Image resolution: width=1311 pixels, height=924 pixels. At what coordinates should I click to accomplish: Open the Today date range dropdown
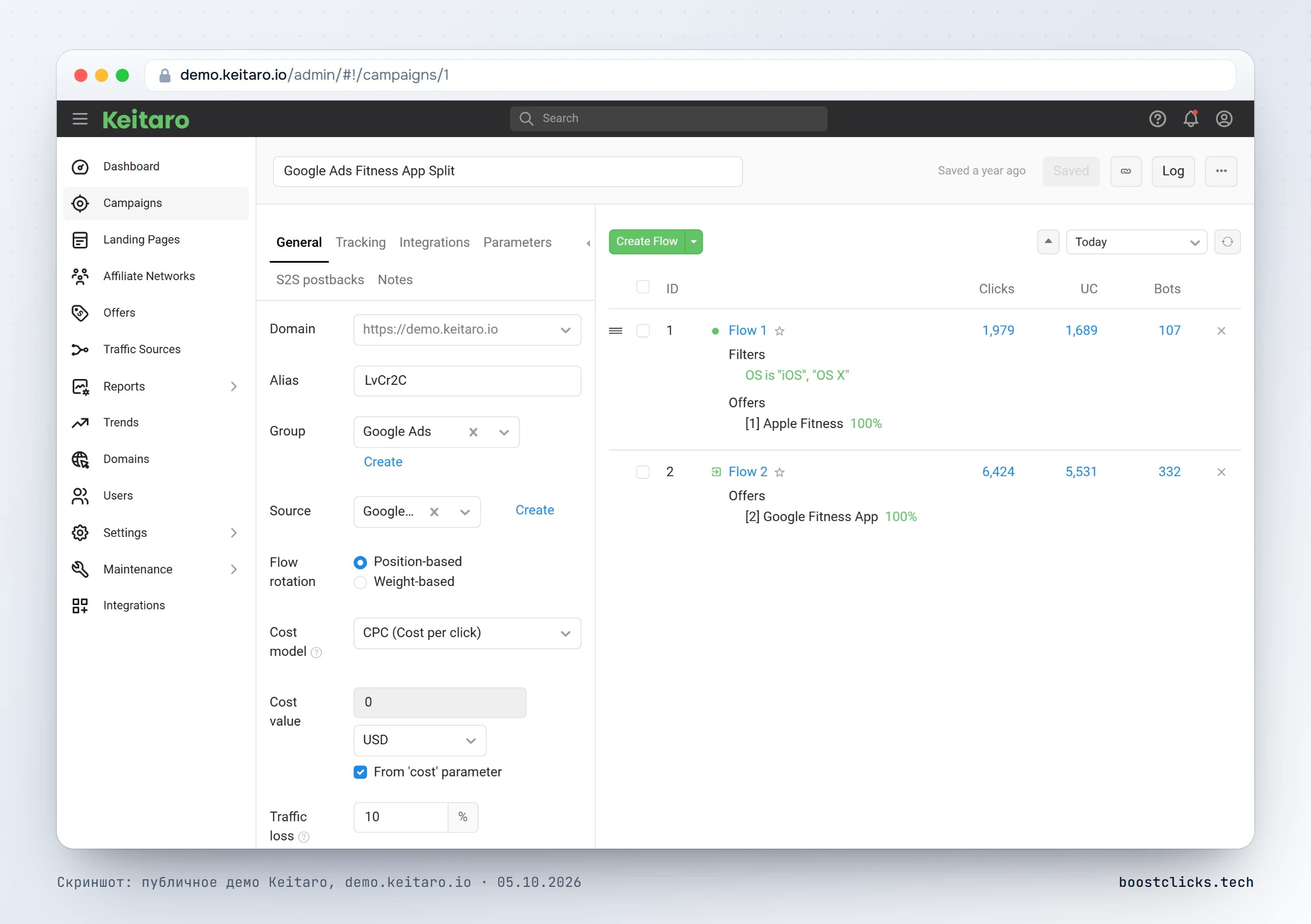coord(1136,242)
